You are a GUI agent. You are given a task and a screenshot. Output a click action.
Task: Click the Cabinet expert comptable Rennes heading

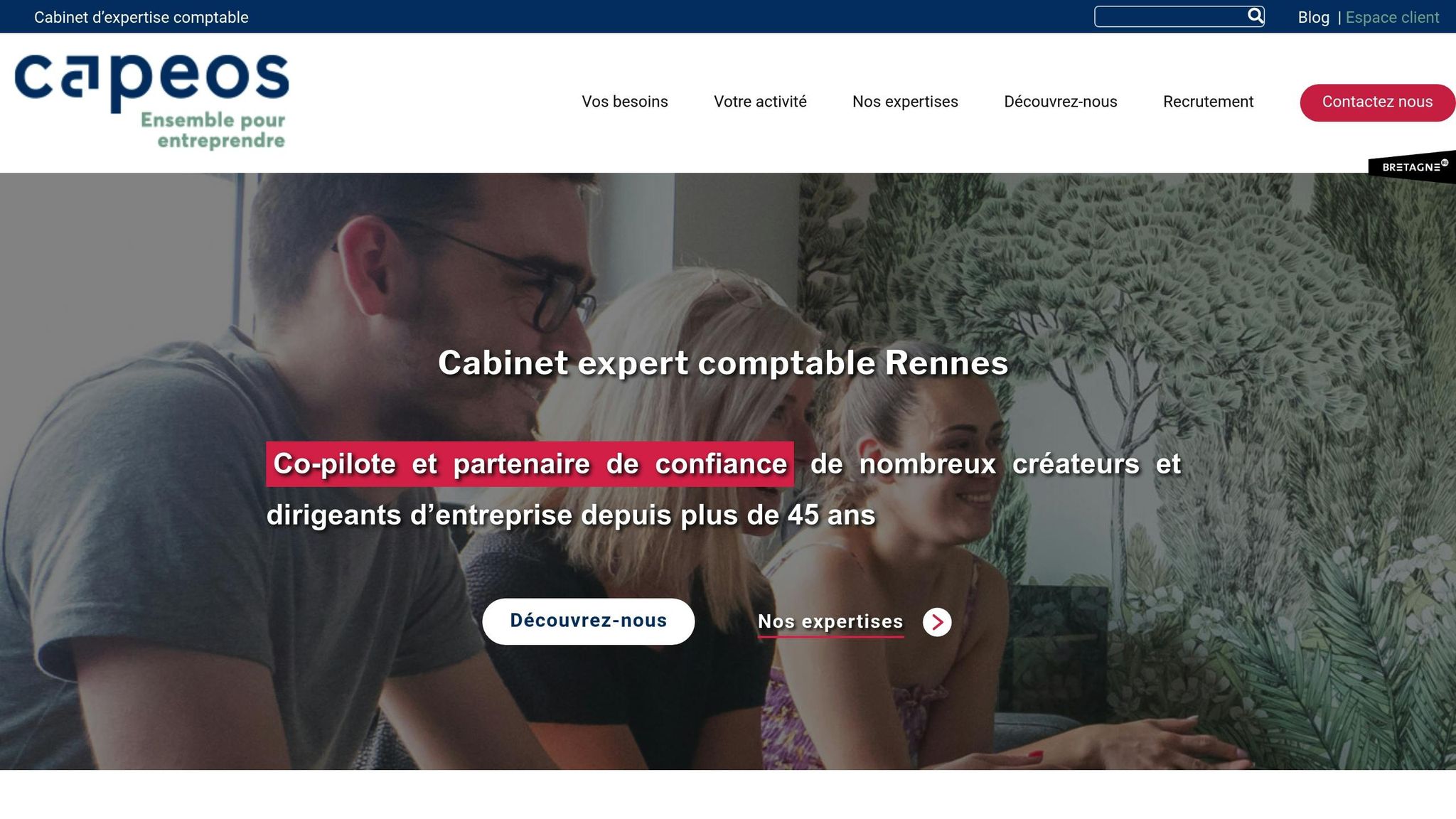pos(723,363)
